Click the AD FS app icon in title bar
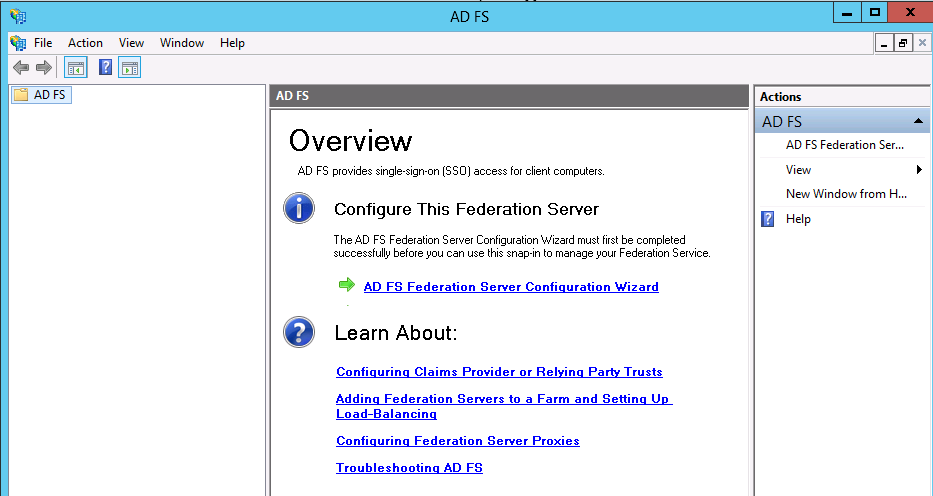Image resolution: width=933 pixels, height=496 pixels. pos(18,16)
